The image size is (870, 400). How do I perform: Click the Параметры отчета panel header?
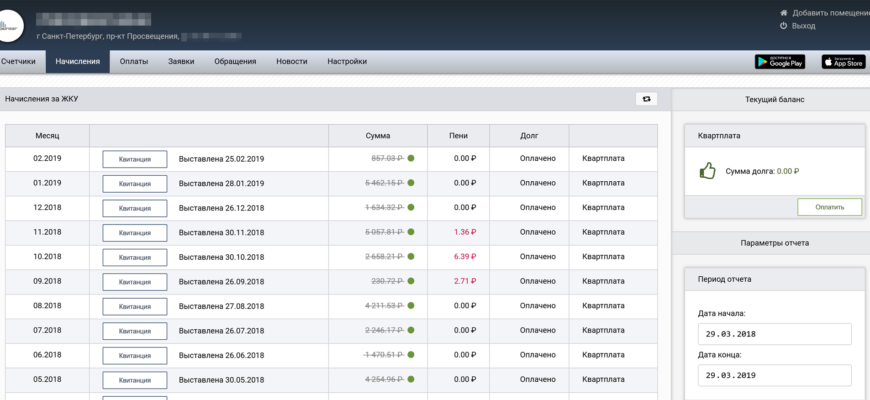[775, 243]
